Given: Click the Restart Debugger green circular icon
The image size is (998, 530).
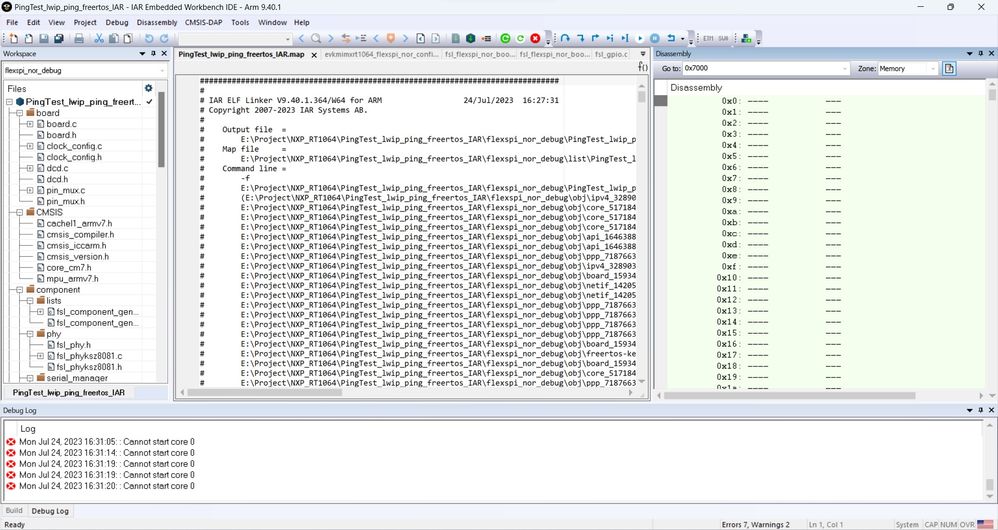Looking at the screenshot, I should pos(520,39).
